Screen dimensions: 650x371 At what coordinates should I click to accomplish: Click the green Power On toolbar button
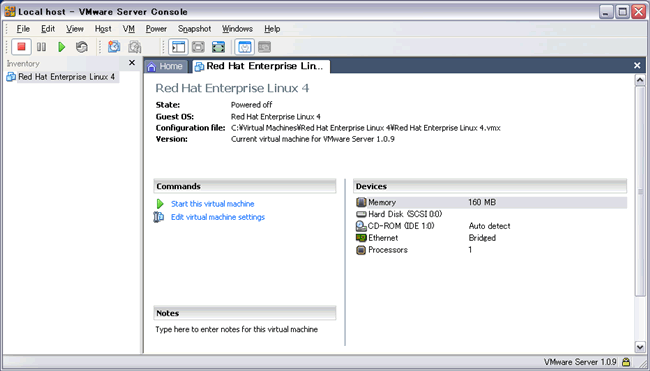pyautogui.click(x=61, y=47)
